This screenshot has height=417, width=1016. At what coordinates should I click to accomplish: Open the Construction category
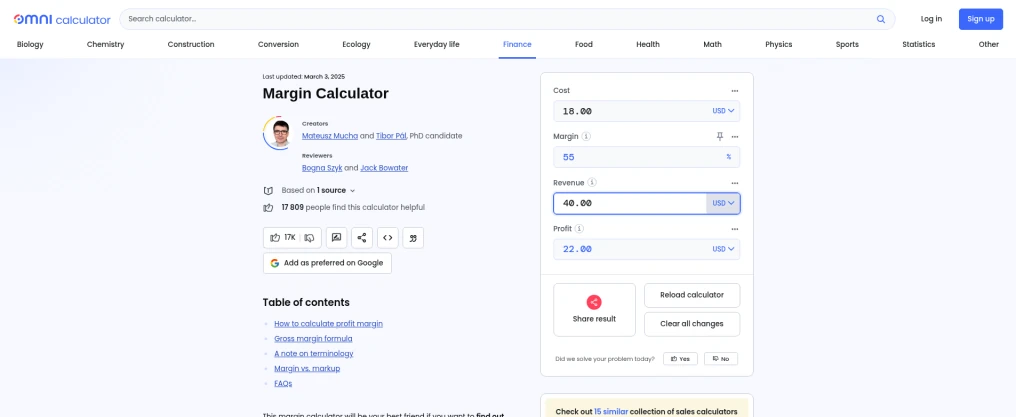pos(190,45)
